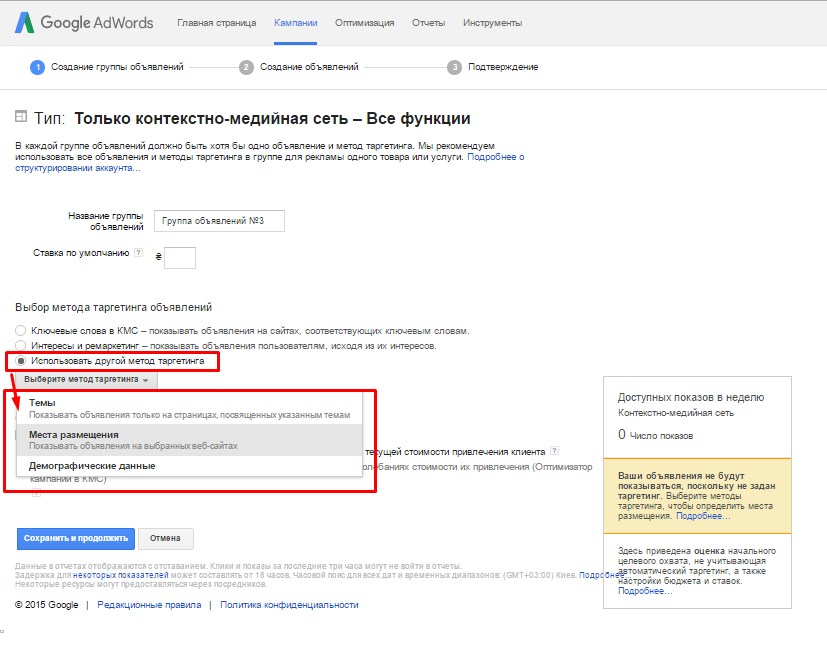Click 'Доступных показов в неделю' heading
827x658 pixels.
(x=691, y=397)
